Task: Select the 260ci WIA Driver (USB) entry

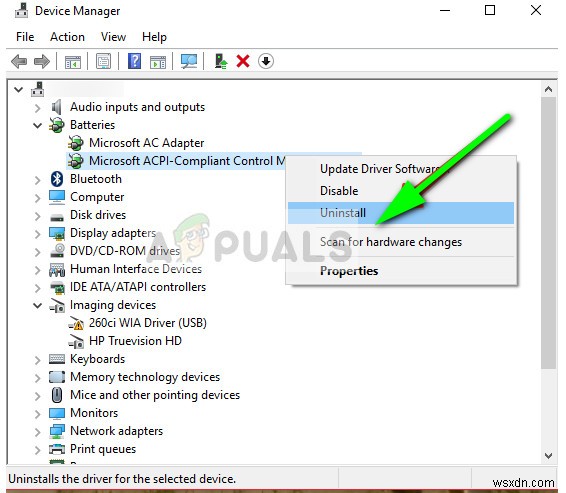Action: 148,323
